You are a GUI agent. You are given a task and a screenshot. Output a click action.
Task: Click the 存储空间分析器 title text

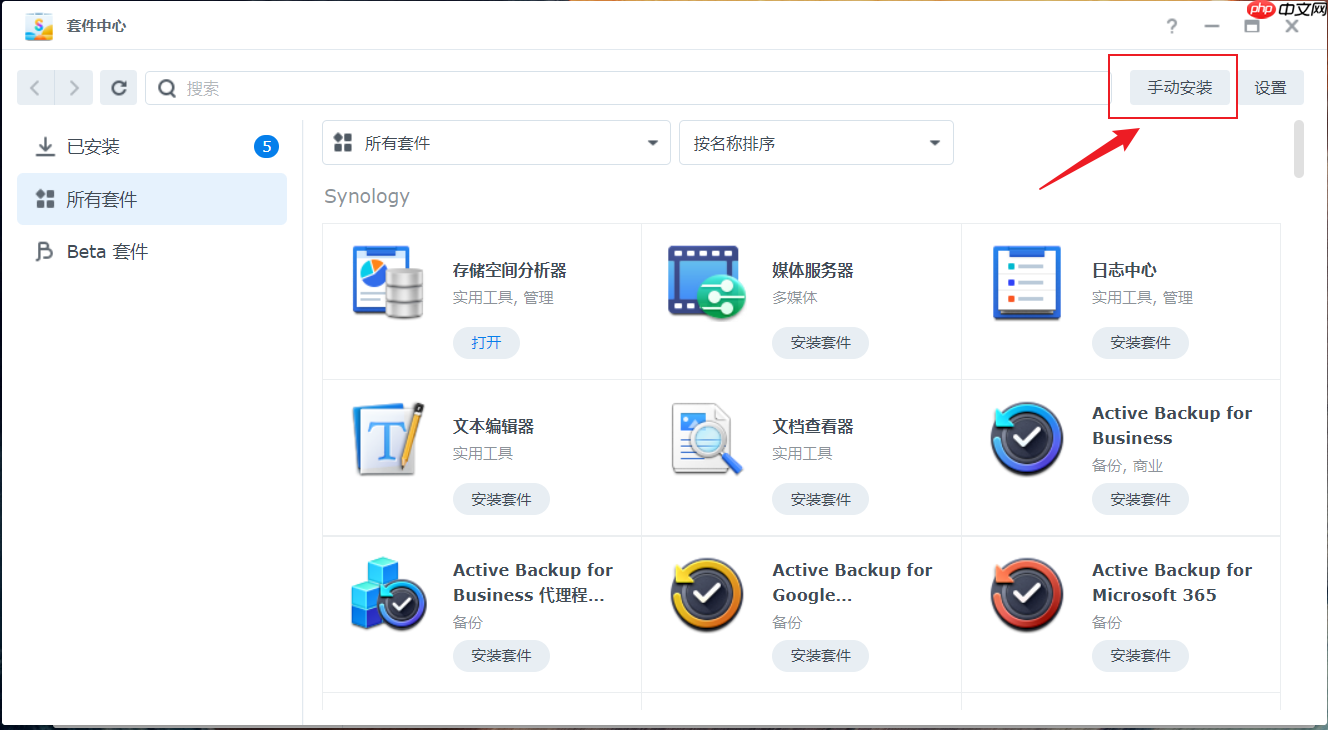pos(510,270)
